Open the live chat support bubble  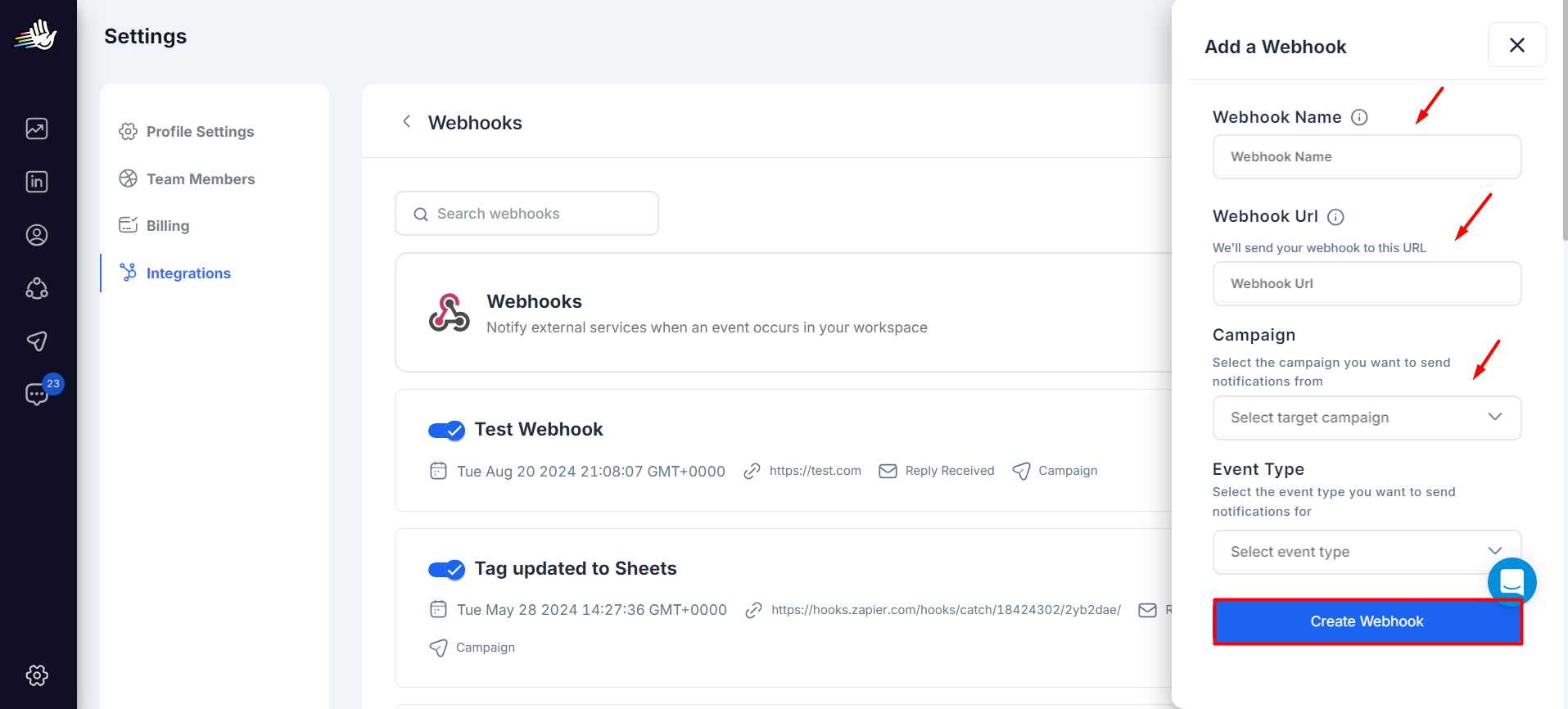(1512, 582)
